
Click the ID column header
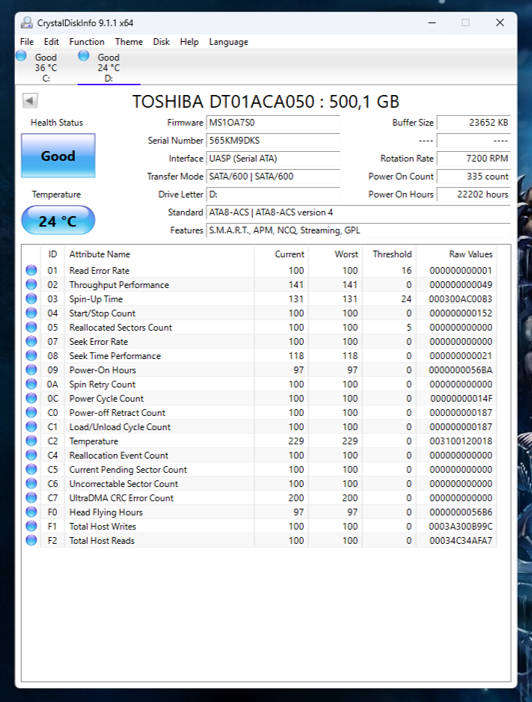point(52,254)
